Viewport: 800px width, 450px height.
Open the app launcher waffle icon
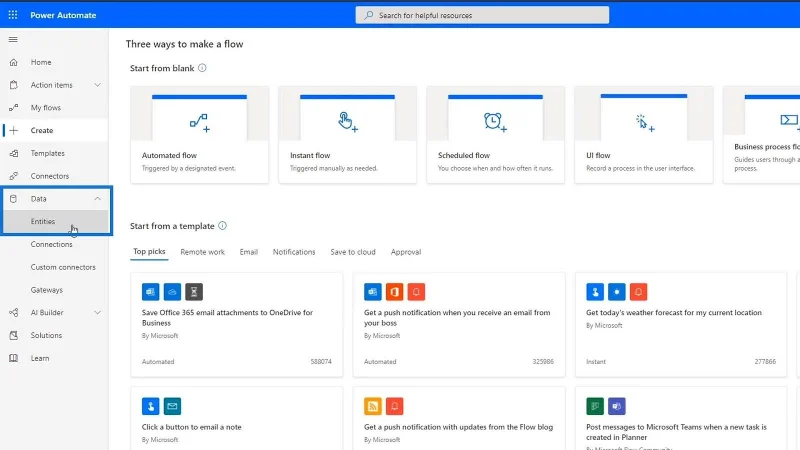(13, 15)
